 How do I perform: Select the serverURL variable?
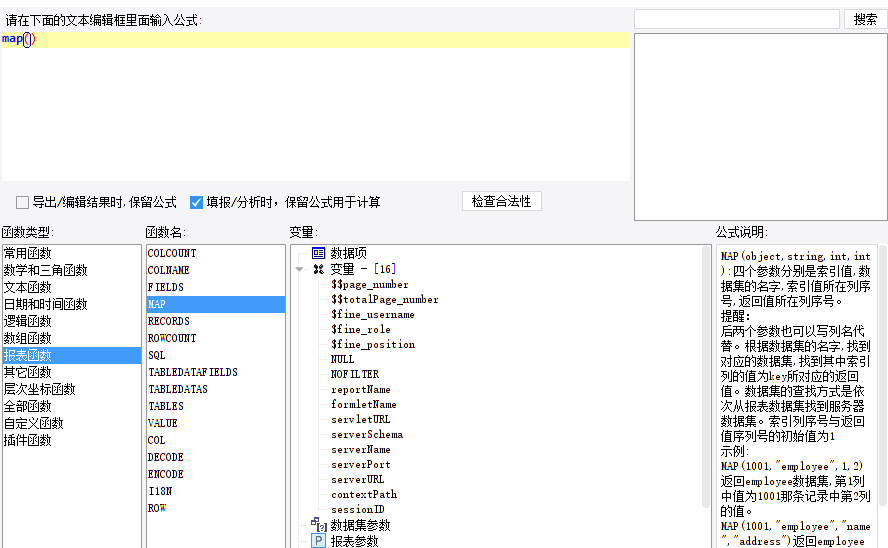coord(357,480)
